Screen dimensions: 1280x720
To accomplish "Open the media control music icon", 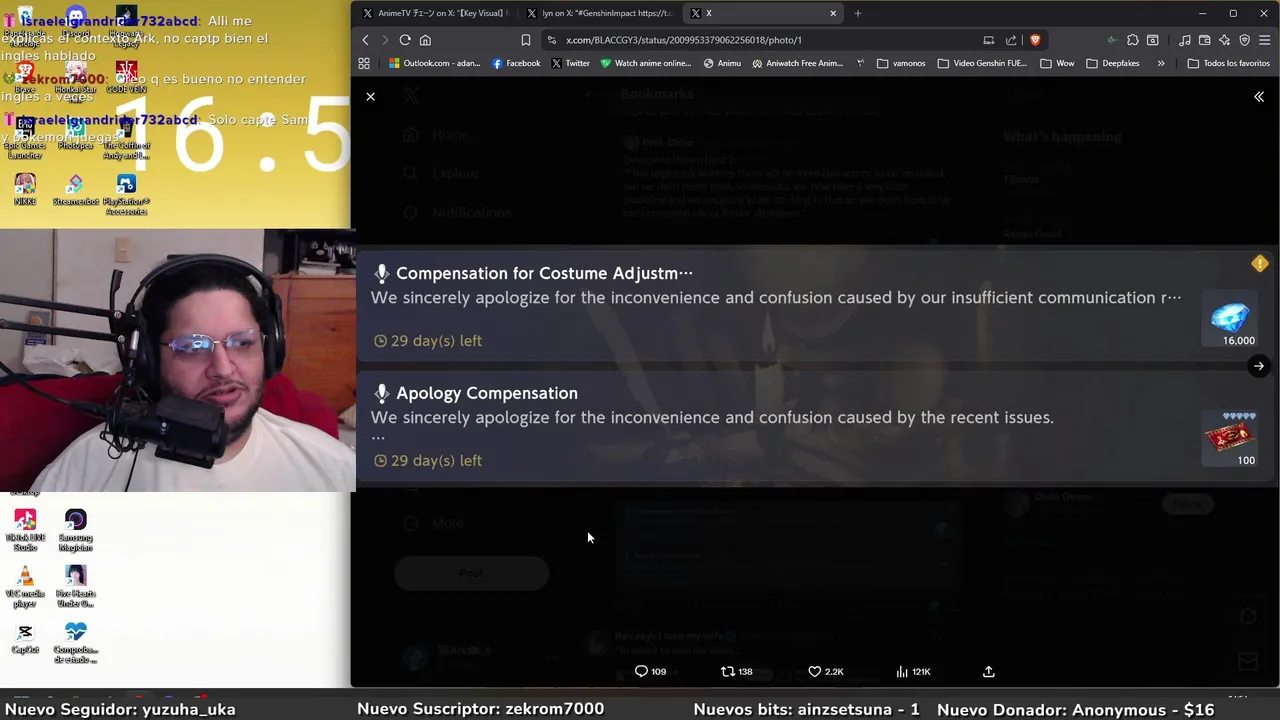I will [1184, 40].
